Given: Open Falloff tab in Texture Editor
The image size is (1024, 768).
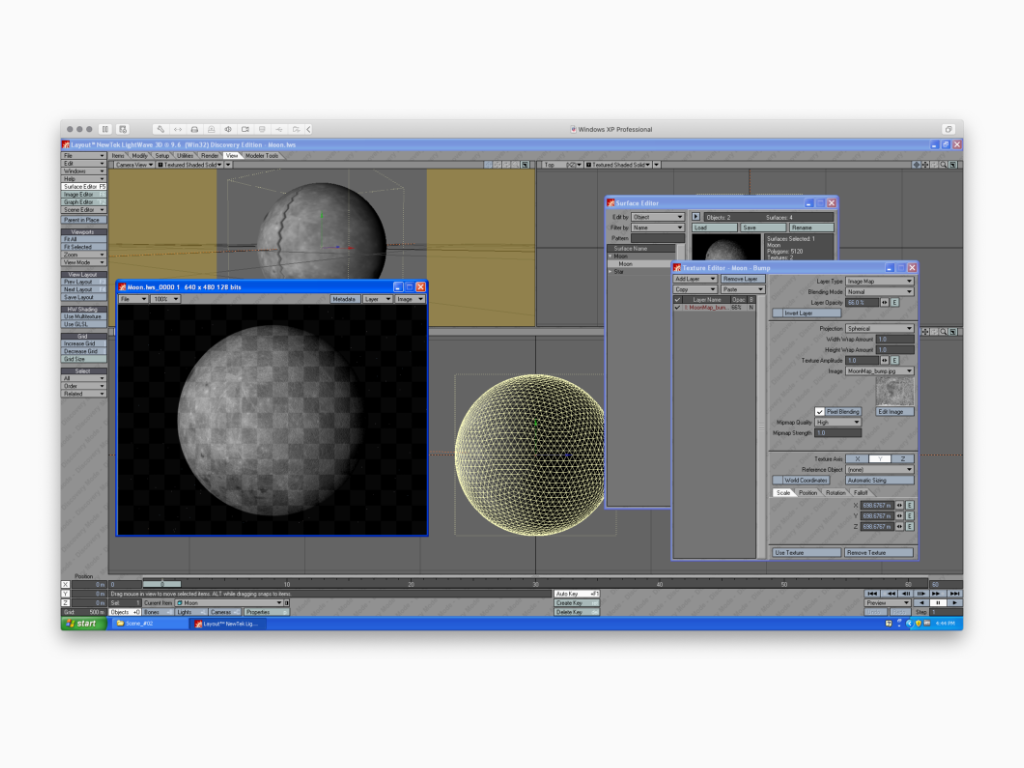Looking at the screenshot, I should [x=861, y=492].
